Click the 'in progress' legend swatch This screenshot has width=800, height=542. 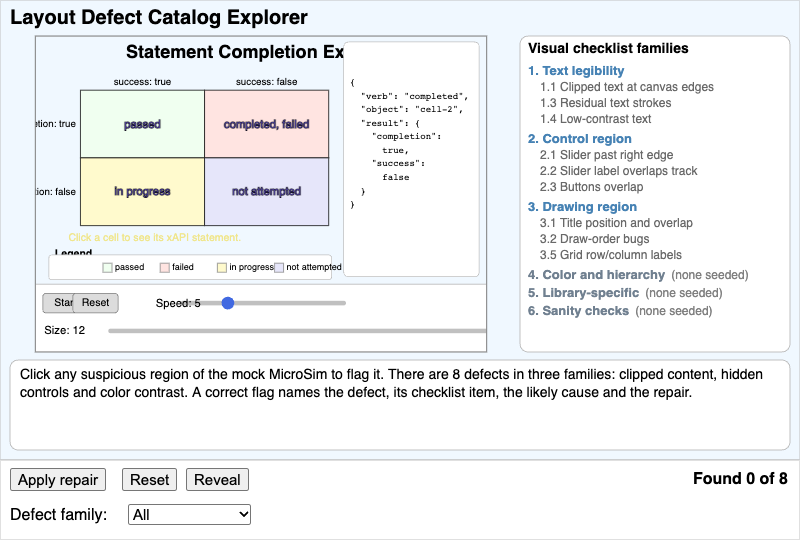[221, 267]
